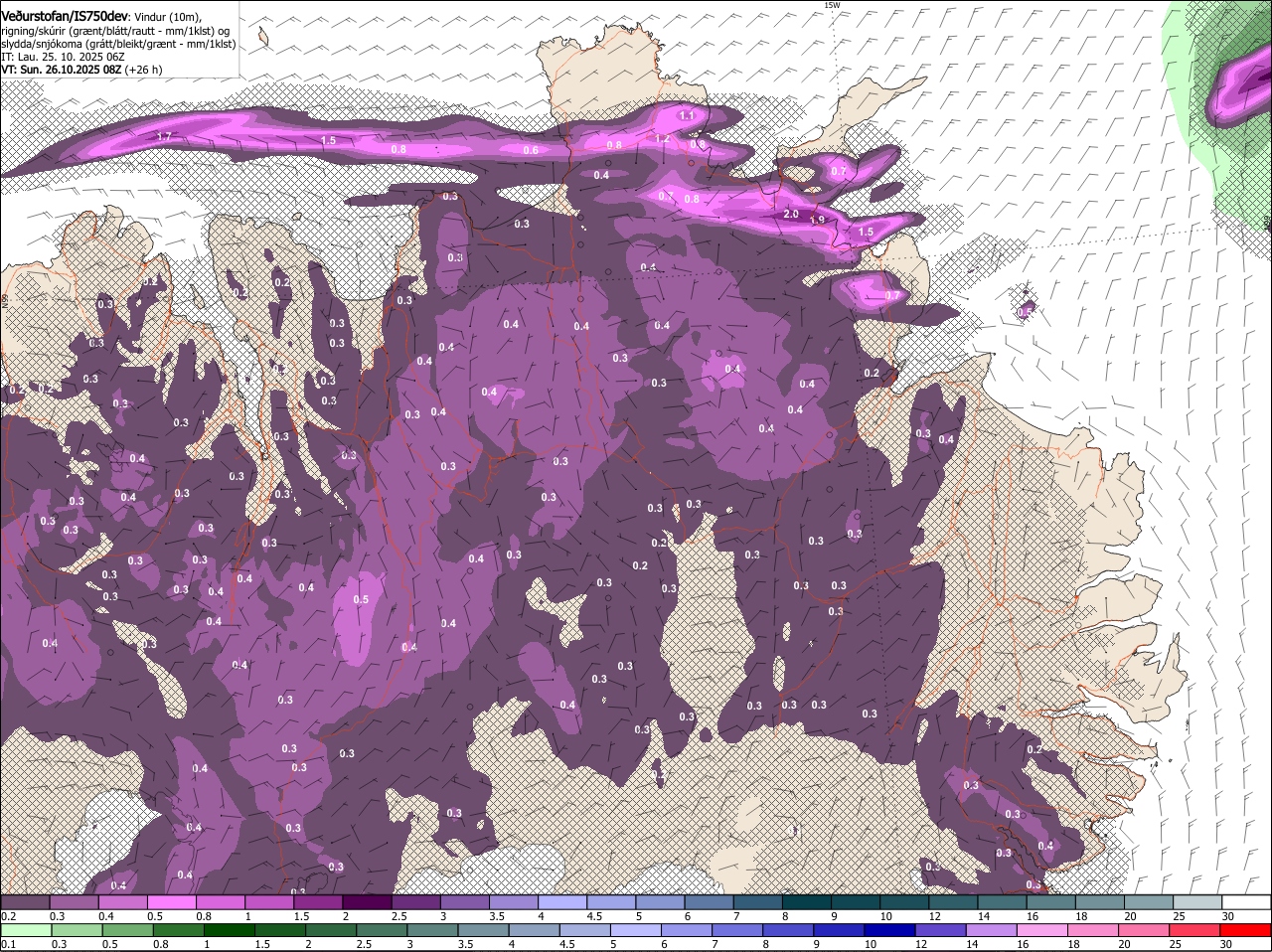Pick the darkest purple 2–2.5 swatch in upper legend

coord(367,901)
